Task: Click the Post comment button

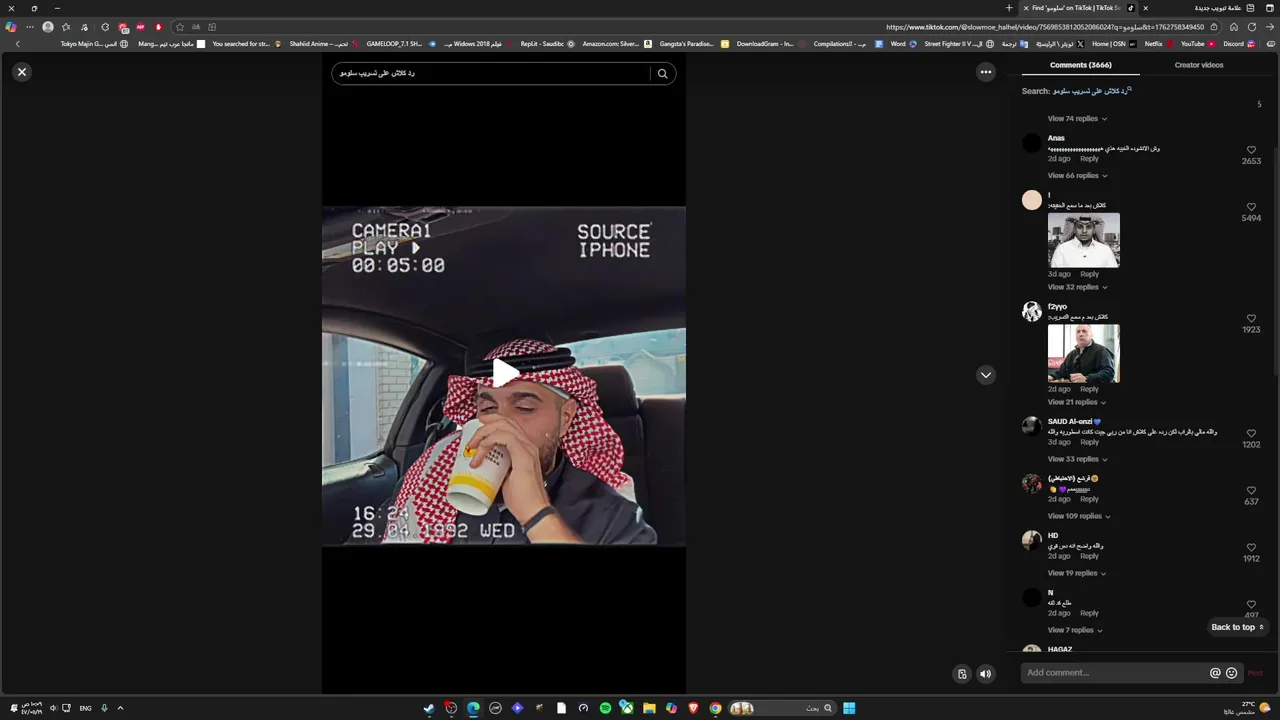Action: click(x=1255, y=673)
